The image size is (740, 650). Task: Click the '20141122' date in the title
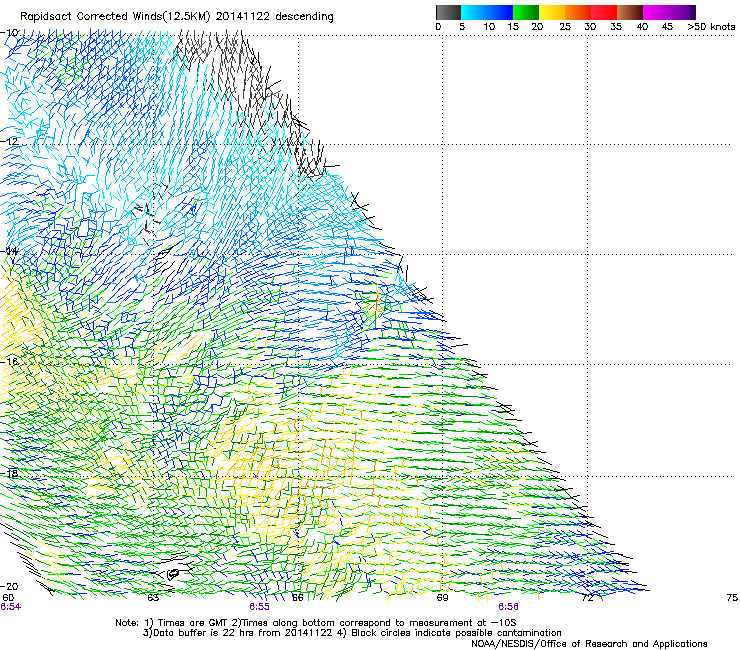coord(243,17)
